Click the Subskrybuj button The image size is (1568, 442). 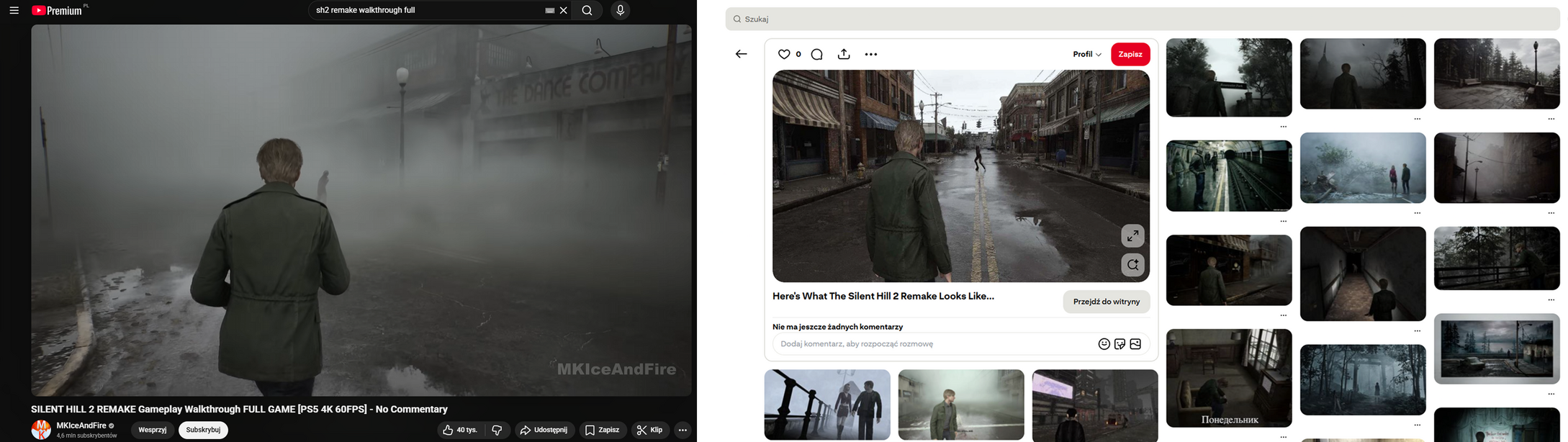[203, 430]
